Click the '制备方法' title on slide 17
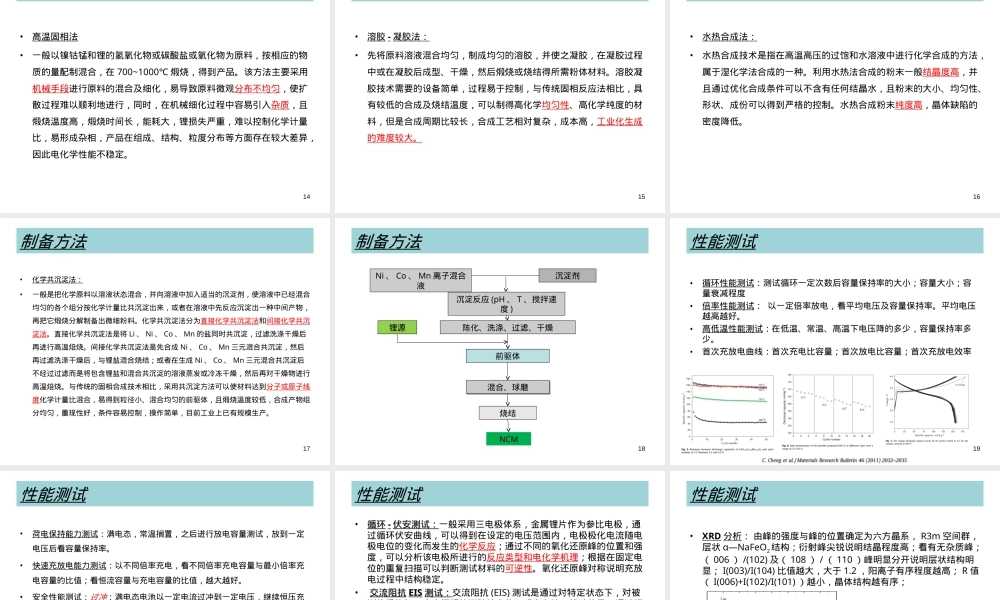This screenshot has width=1000, height=600. coord(54,242)
